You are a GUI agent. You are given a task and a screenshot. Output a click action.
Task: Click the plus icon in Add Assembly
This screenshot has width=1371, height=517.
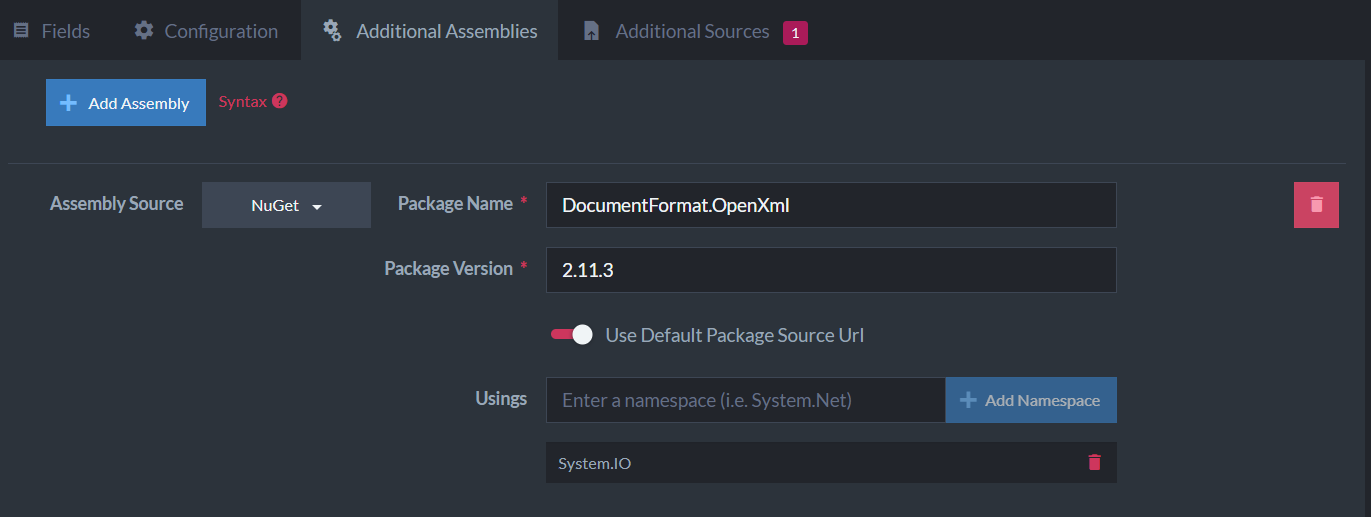click(68, 103)
